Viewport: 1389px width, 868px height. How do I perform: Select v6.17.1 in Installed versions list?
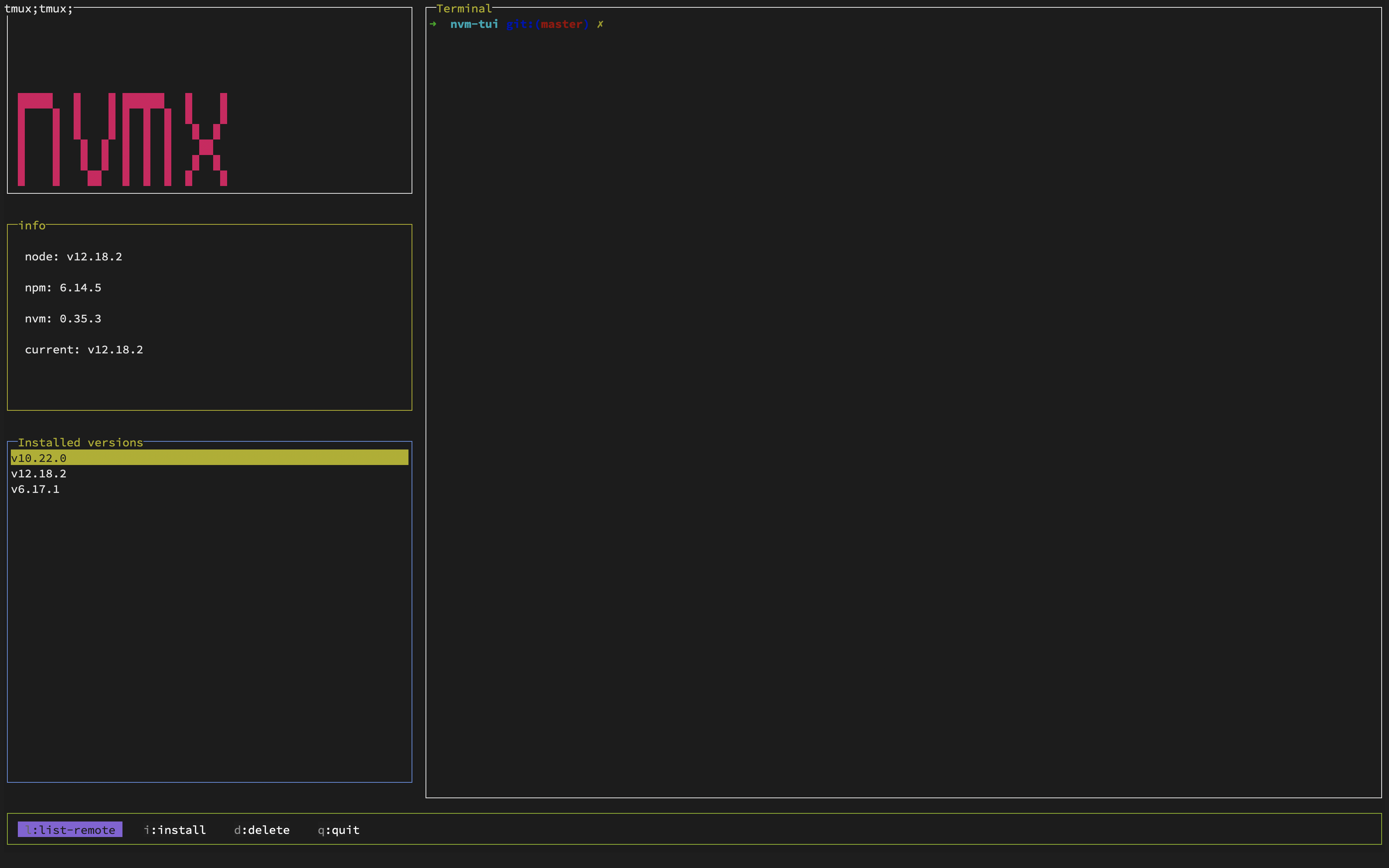coord(35,489)
